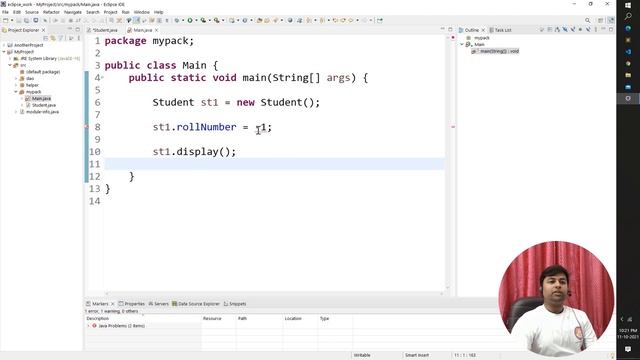Open Project Explorer view menu dots

(x=79, y=38)
